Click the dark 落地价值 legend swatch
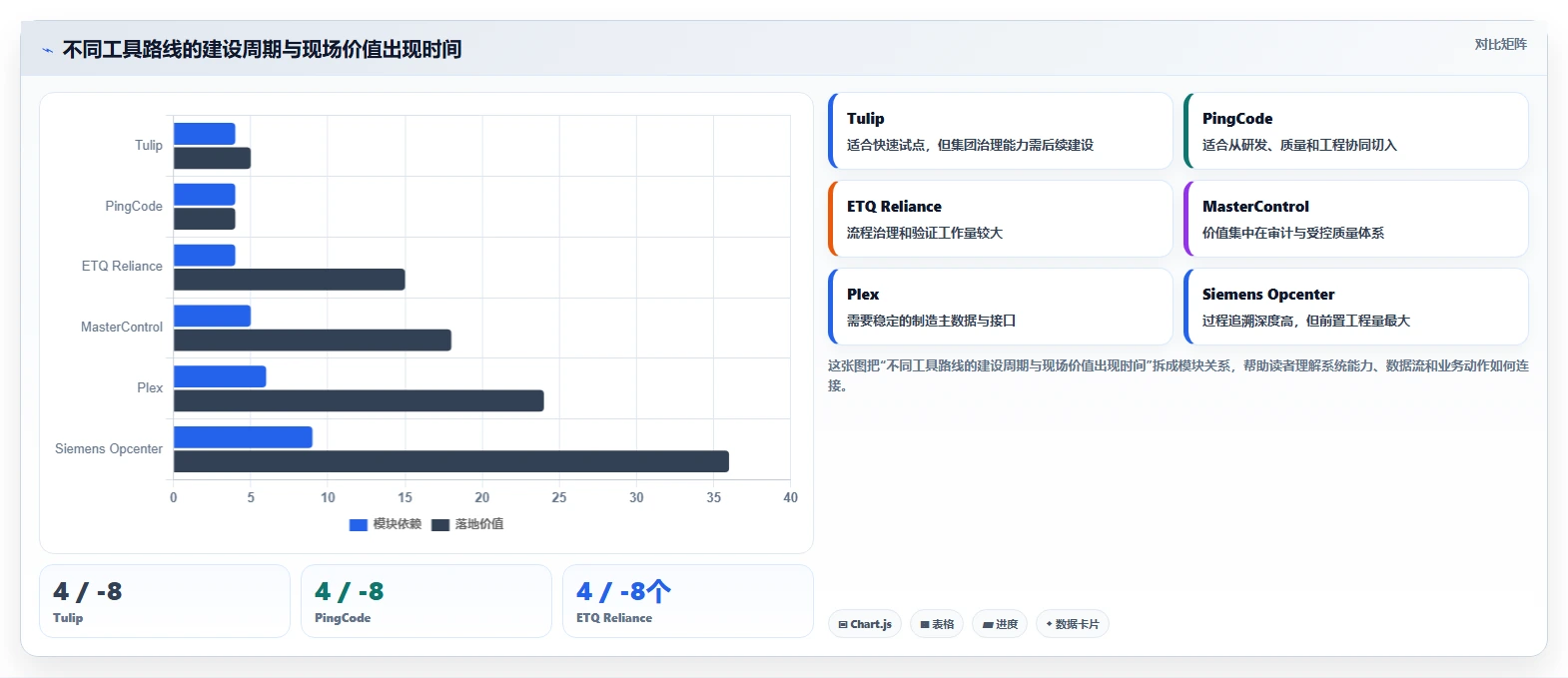The height and width of the screenshot is (678, 1568). click(440, 525)
